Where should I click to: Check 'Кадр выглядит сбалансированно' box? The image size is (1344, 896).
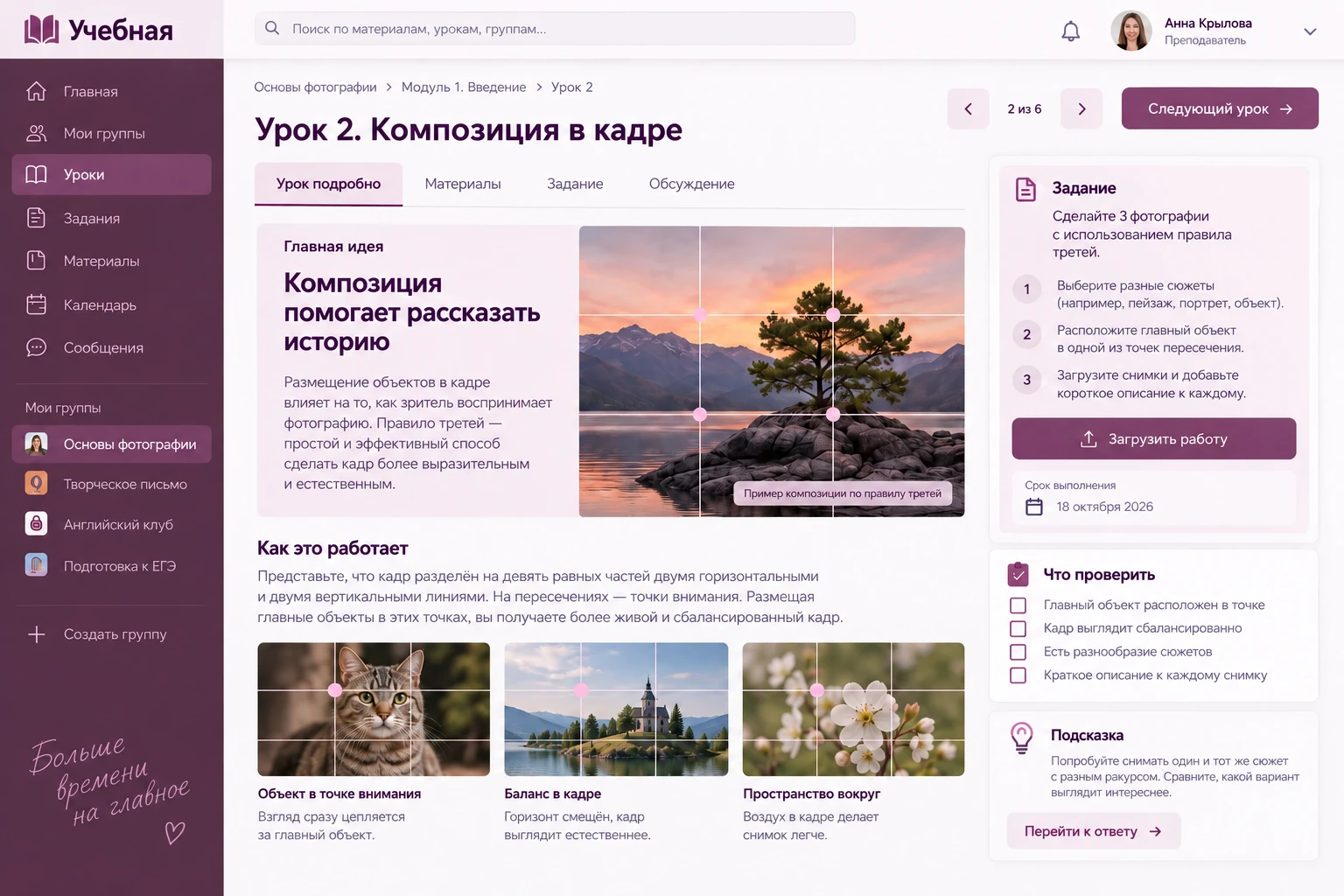[x=1018, y=628]
